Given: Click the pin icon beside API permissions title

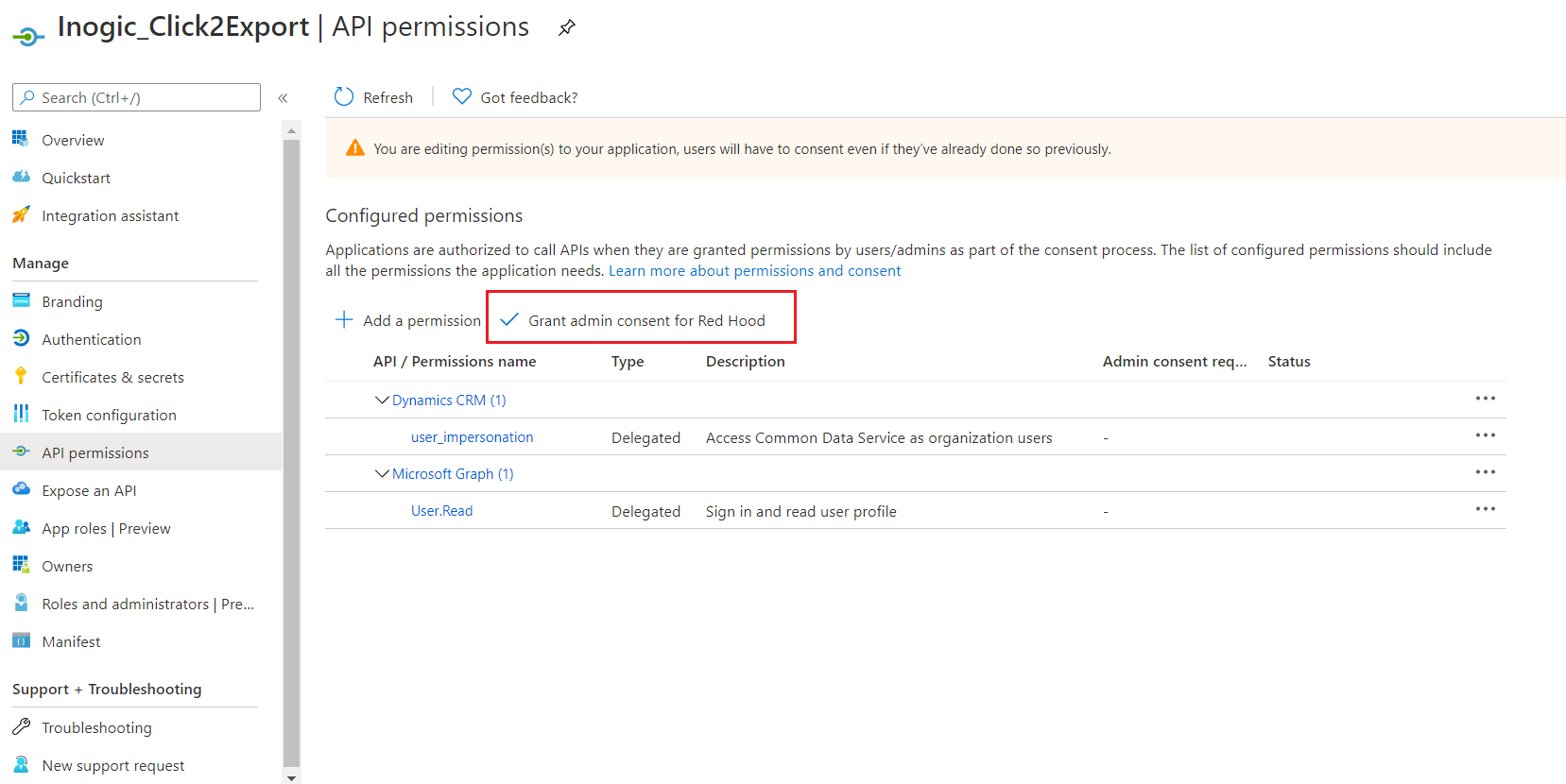Looking at the screenshot, I should pyautogui.click(x=566, y=27).
